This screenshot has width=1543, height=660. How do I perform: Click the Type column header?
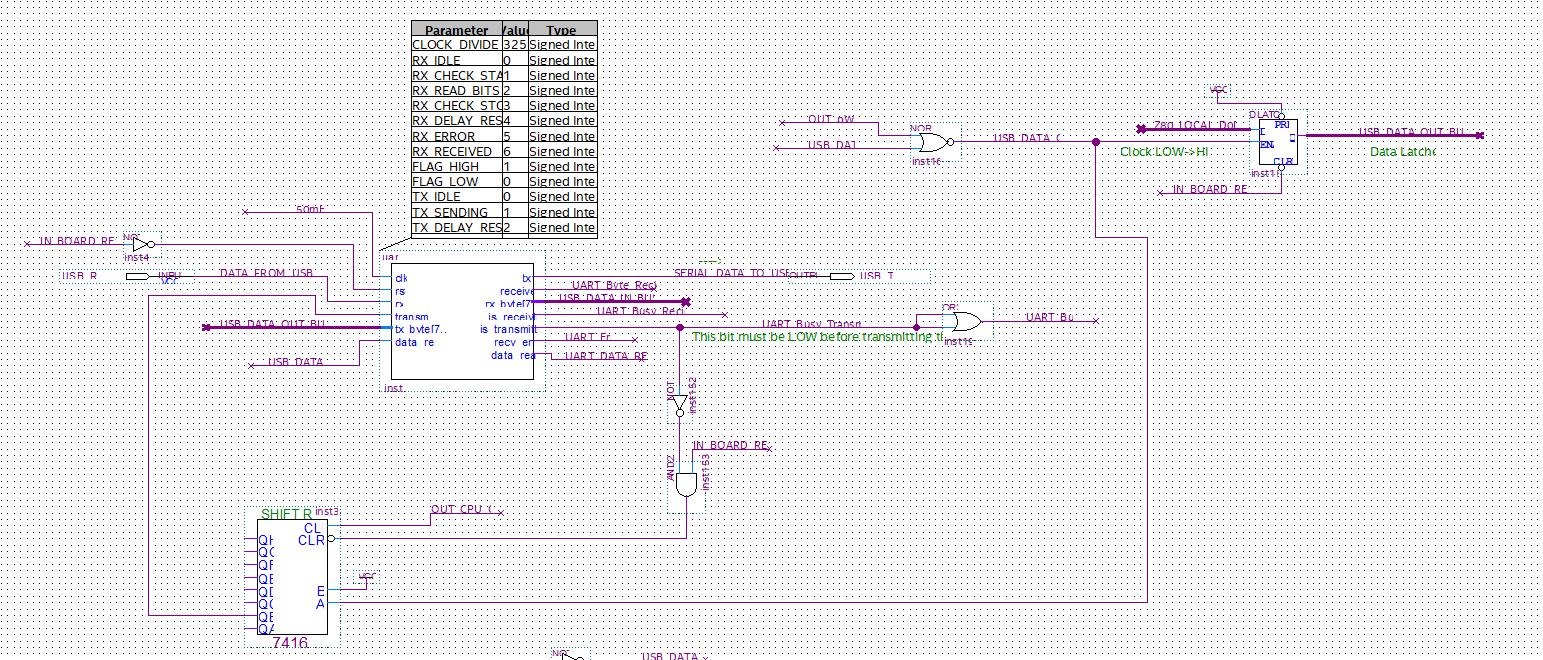(x=562, y=30)
